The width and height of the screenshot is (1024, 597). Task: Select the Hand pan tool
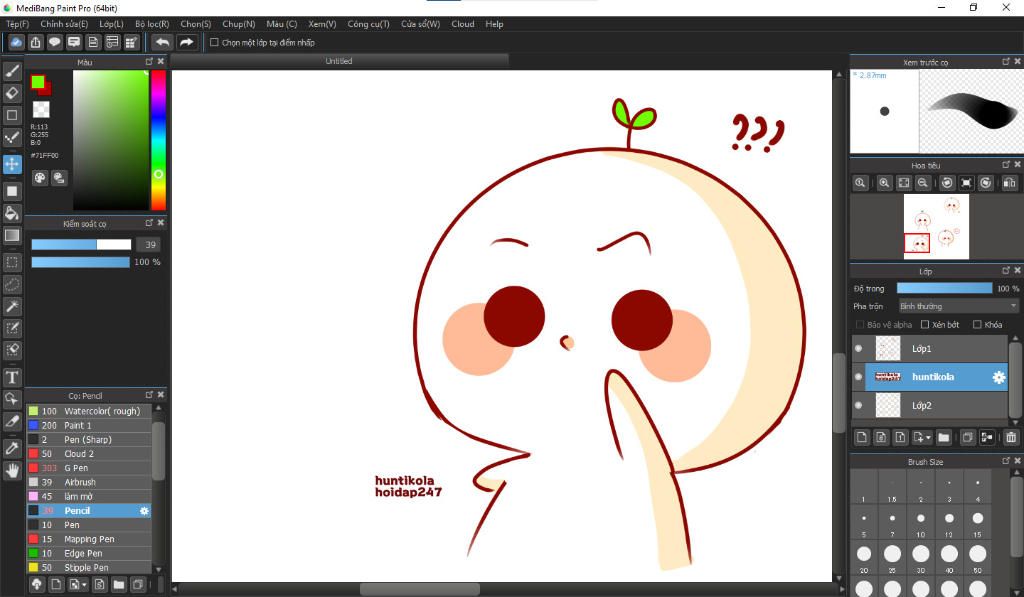tap(12, 470)
